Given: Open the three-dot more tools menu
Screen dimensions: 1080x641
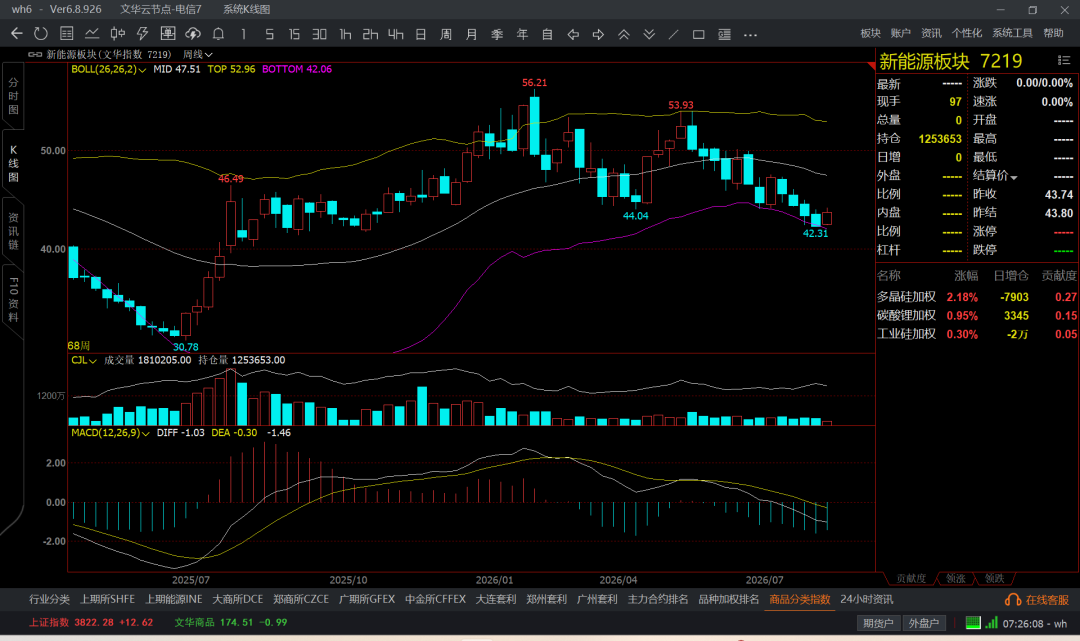Looking at the screenshot, I should (750, 34).
